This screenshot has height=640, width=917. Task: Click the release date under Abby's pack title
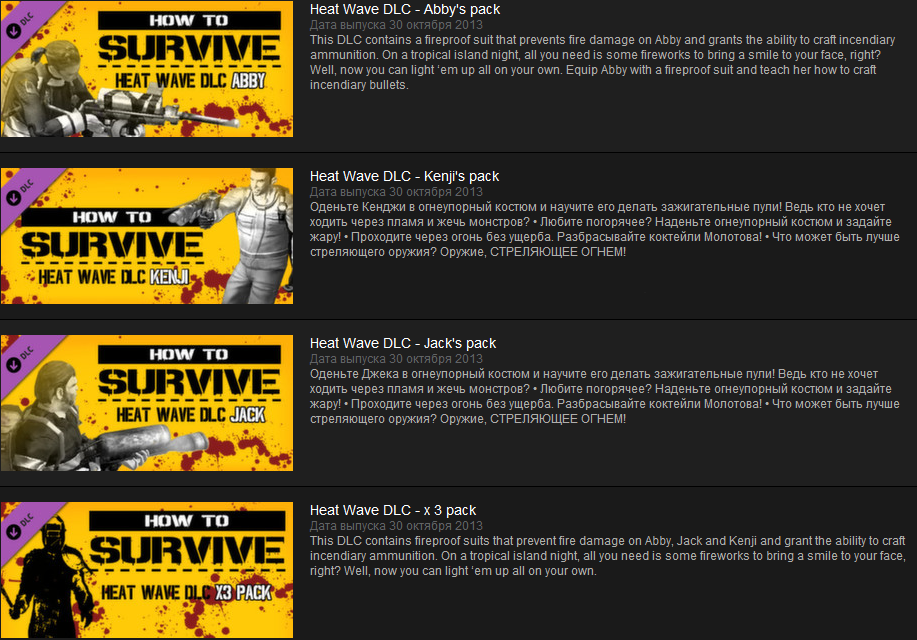tap(396, 25)
